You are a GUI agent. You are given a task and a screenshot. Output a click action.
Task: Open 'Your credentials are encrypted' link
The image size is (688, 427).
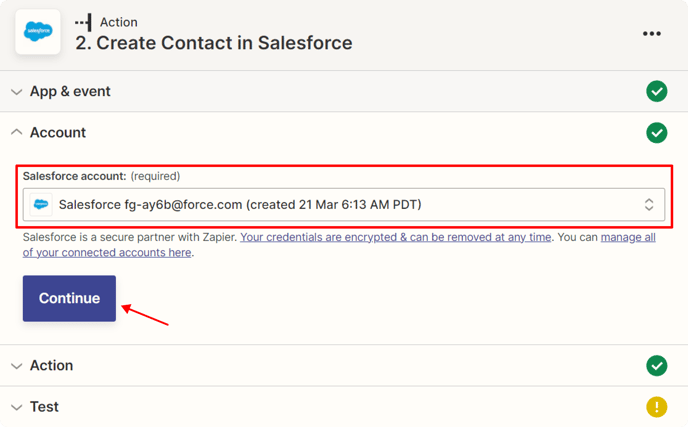point(395,237)
